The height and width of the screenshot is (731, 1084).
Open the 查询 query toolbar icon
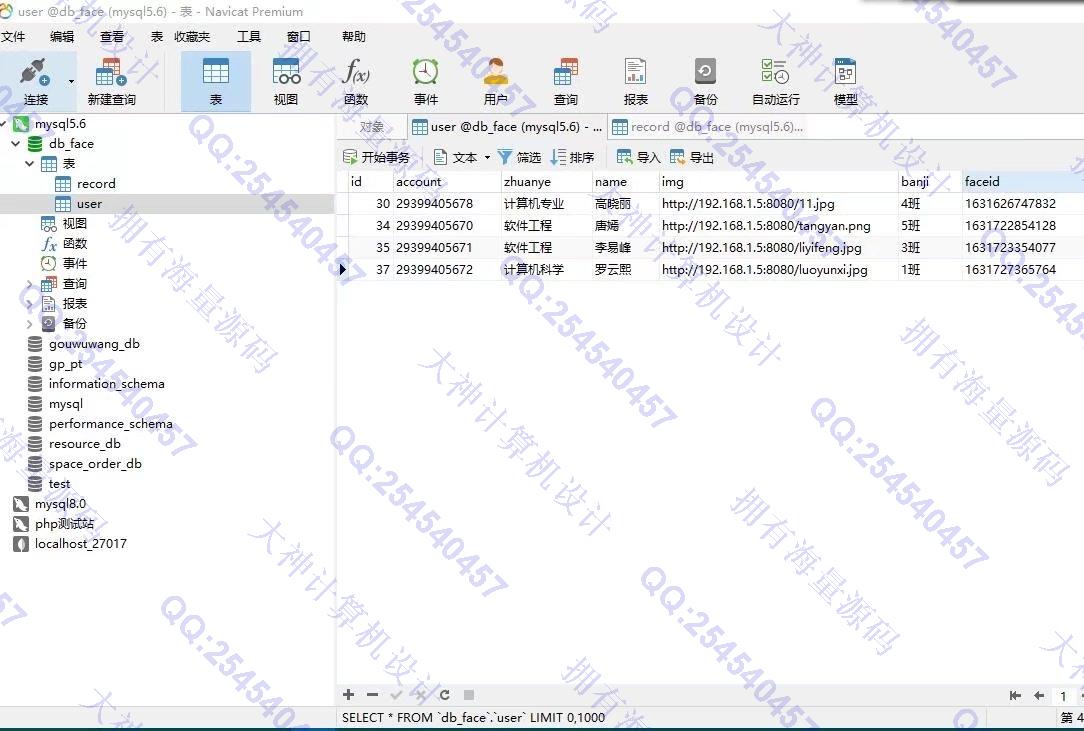(566, 81)
